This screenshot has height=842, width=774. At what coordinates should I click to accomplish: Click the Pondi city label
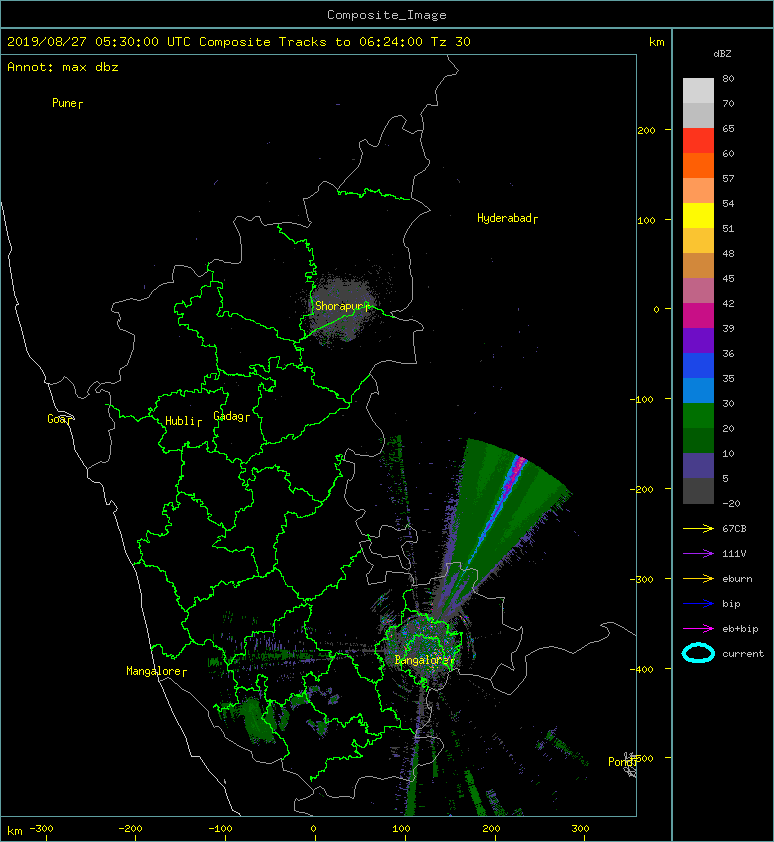tap(621, 762)
